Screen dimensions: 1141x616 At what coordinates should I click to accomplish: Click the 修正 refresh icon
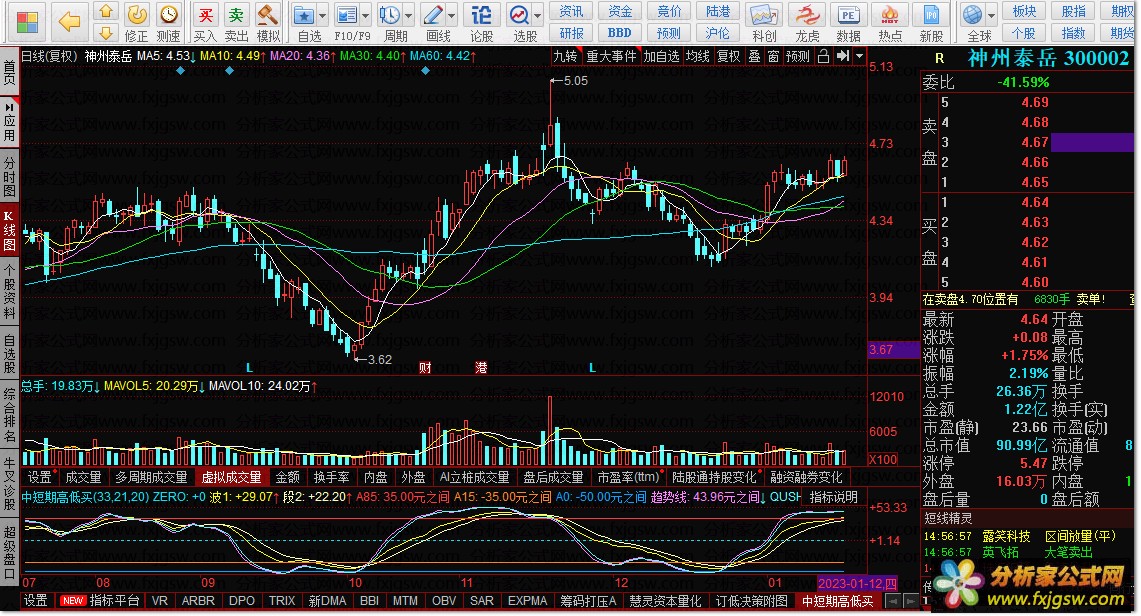[x=137, y=15]
